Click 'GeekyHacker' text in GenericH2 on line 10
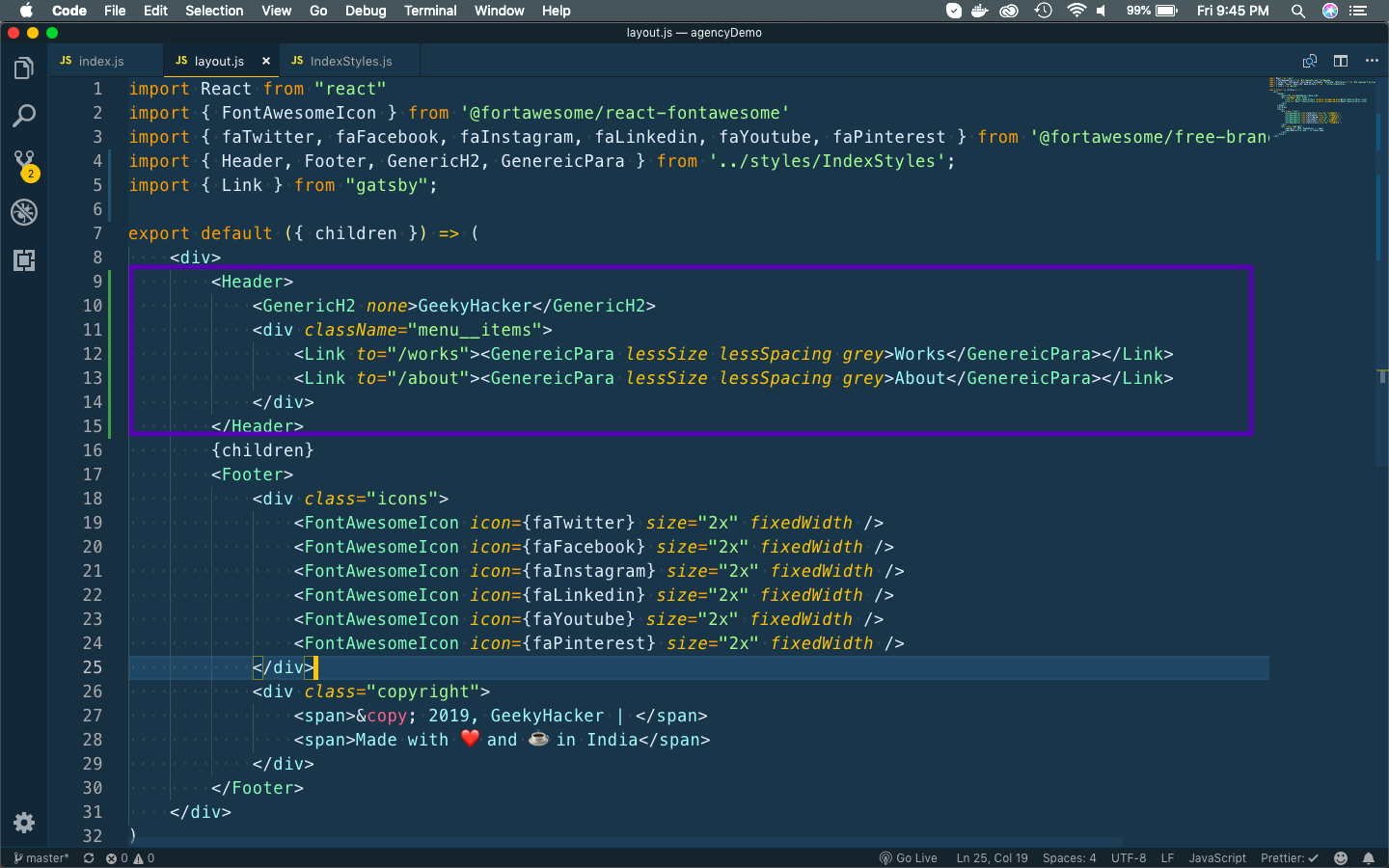1389x868 pixels. (476, 306)
